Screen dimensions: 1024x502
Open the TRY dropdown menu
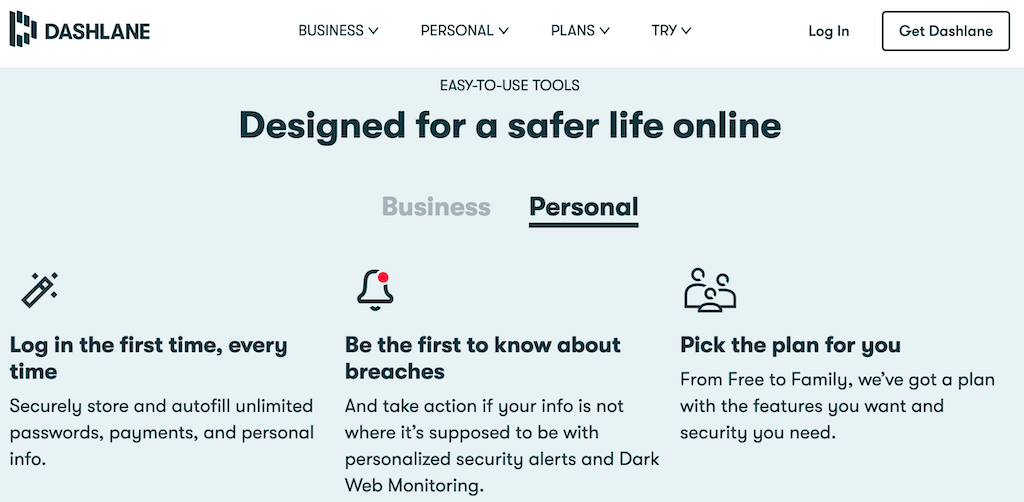[x=671, y=30]
